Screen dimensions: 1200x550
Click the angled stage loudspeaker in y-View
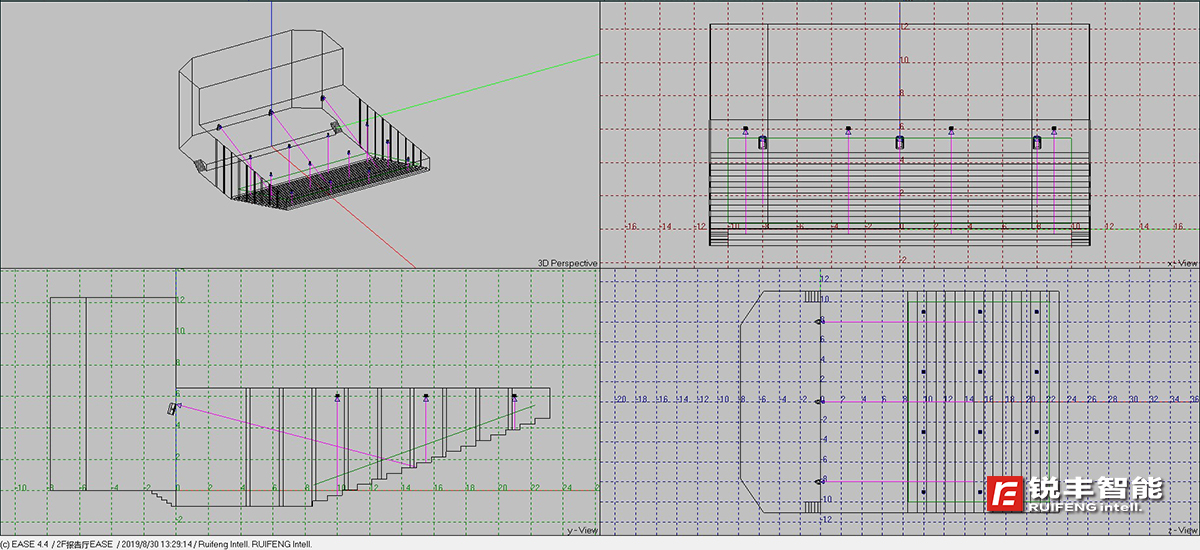coord(173,408)
